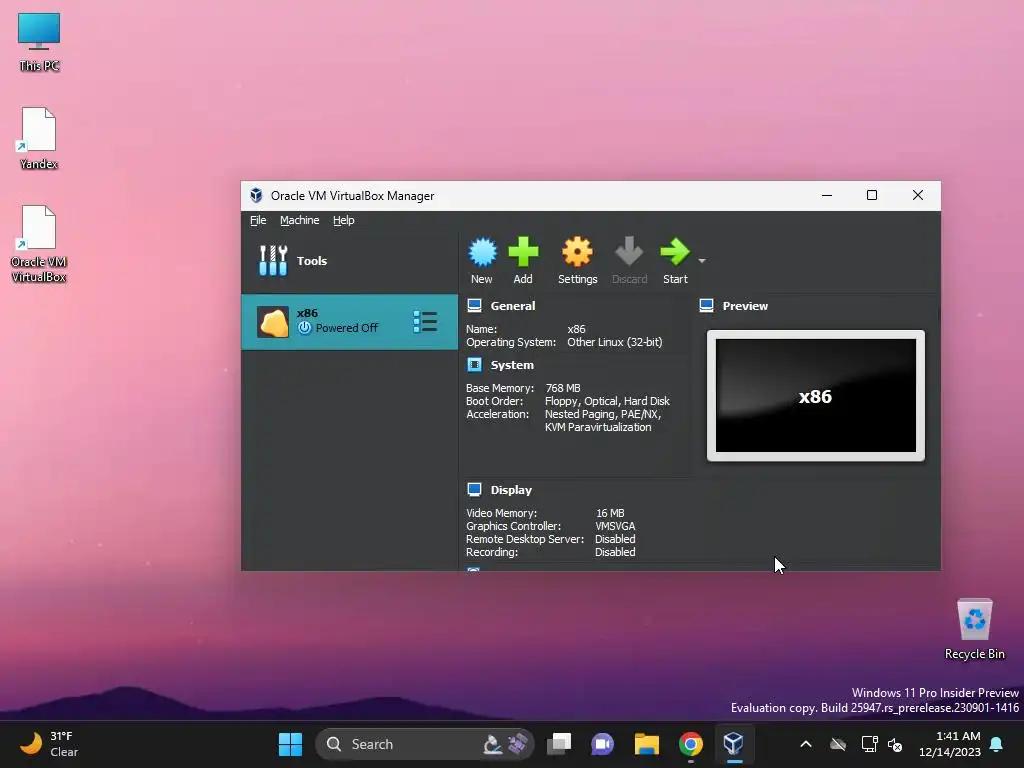Click the grayed-out Discard arrow icon

(x=629, y=252)
